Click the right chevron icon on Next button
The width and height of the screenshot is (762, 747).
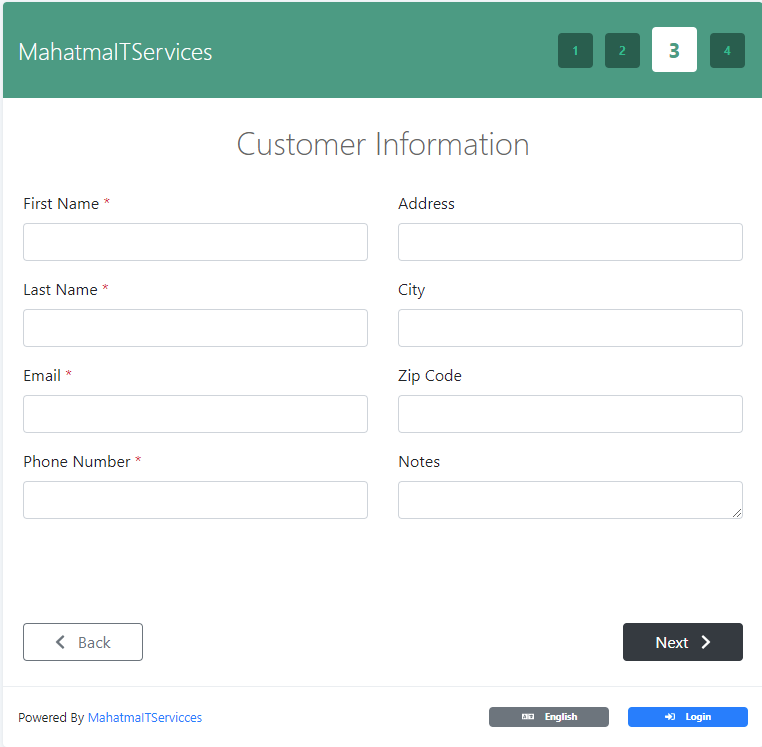point(706,643)
